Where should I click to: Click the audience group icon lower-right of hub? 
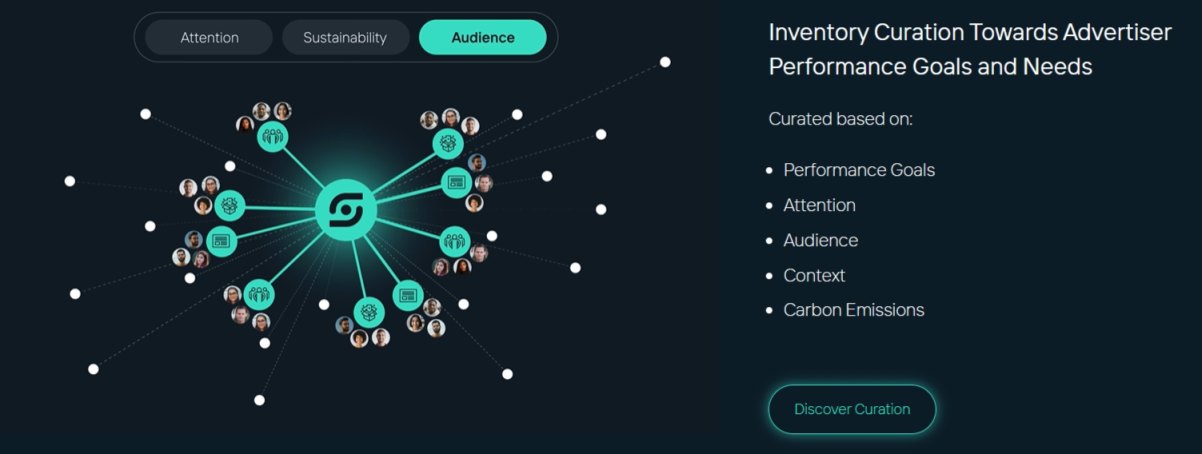coord(456,241)
